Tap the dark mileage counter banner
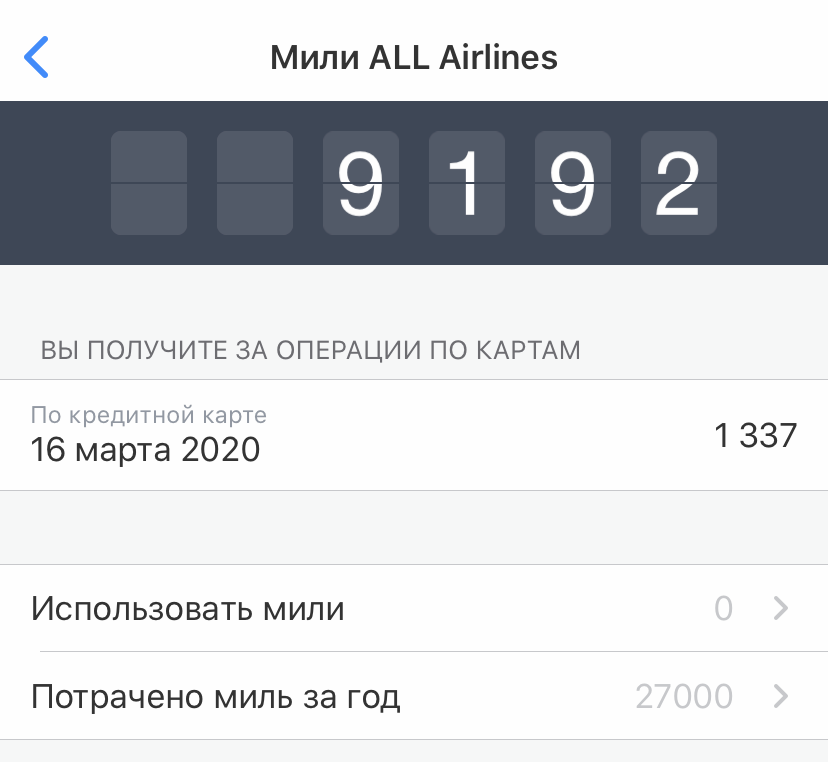 coord(414,182)
